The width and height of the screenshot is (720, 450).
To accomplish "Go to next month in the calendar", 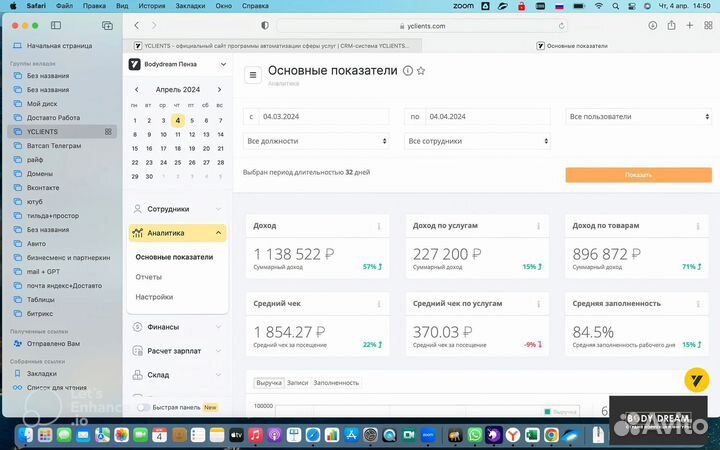I will [219, 90].
